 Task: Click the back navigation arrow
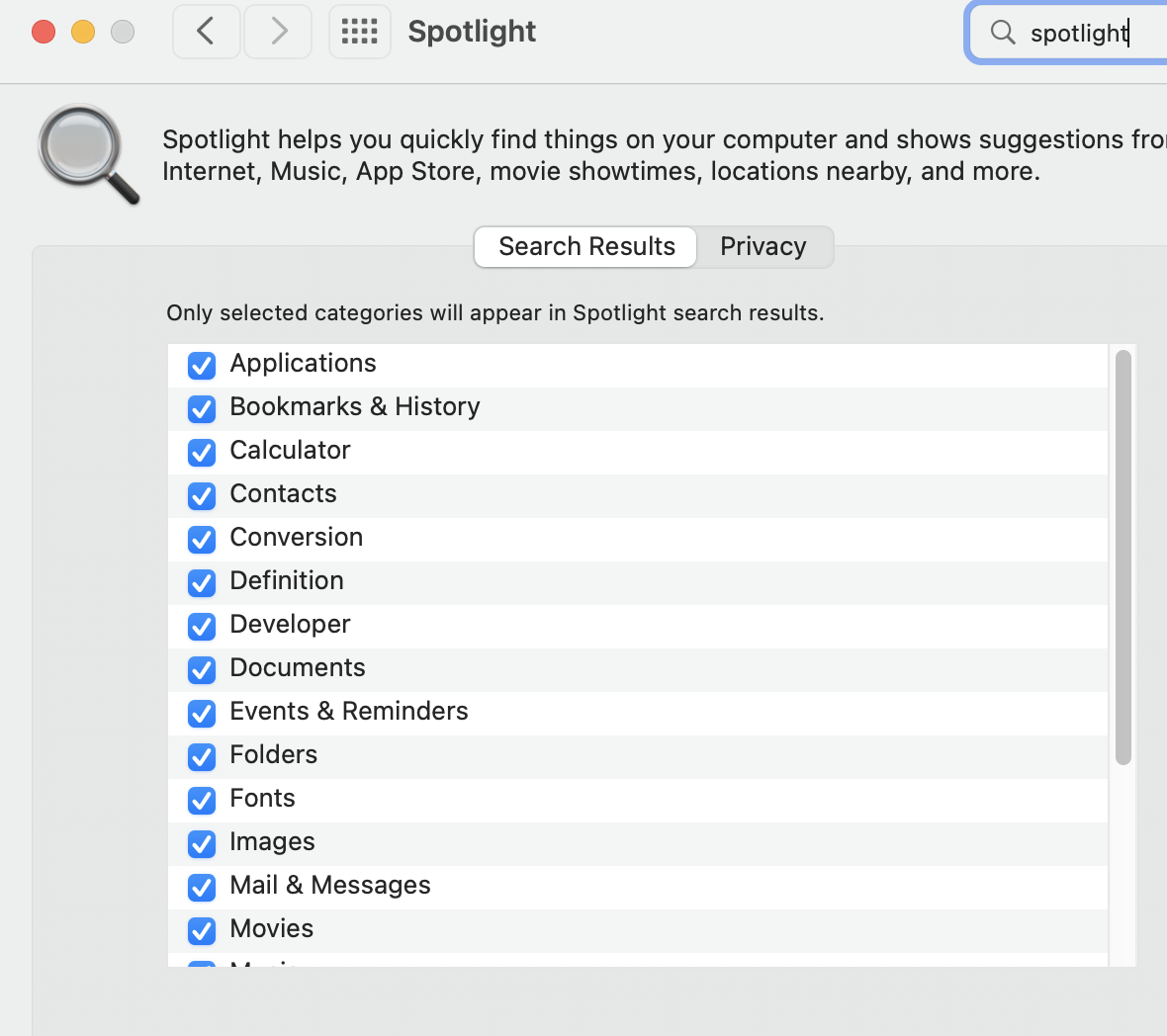[x=206, y=32]
